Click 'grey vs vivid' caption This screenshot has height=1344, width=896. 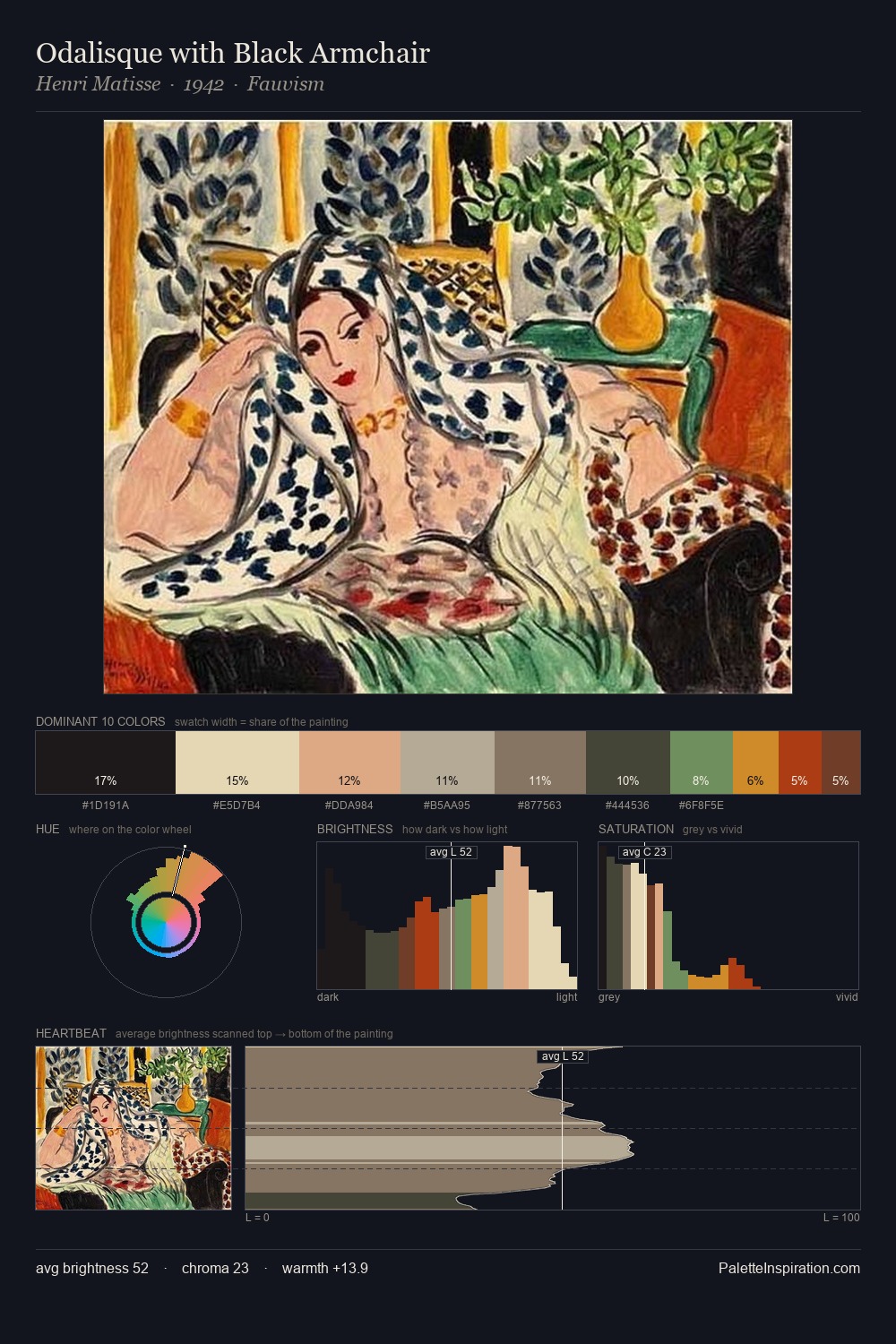coord(712,830)
